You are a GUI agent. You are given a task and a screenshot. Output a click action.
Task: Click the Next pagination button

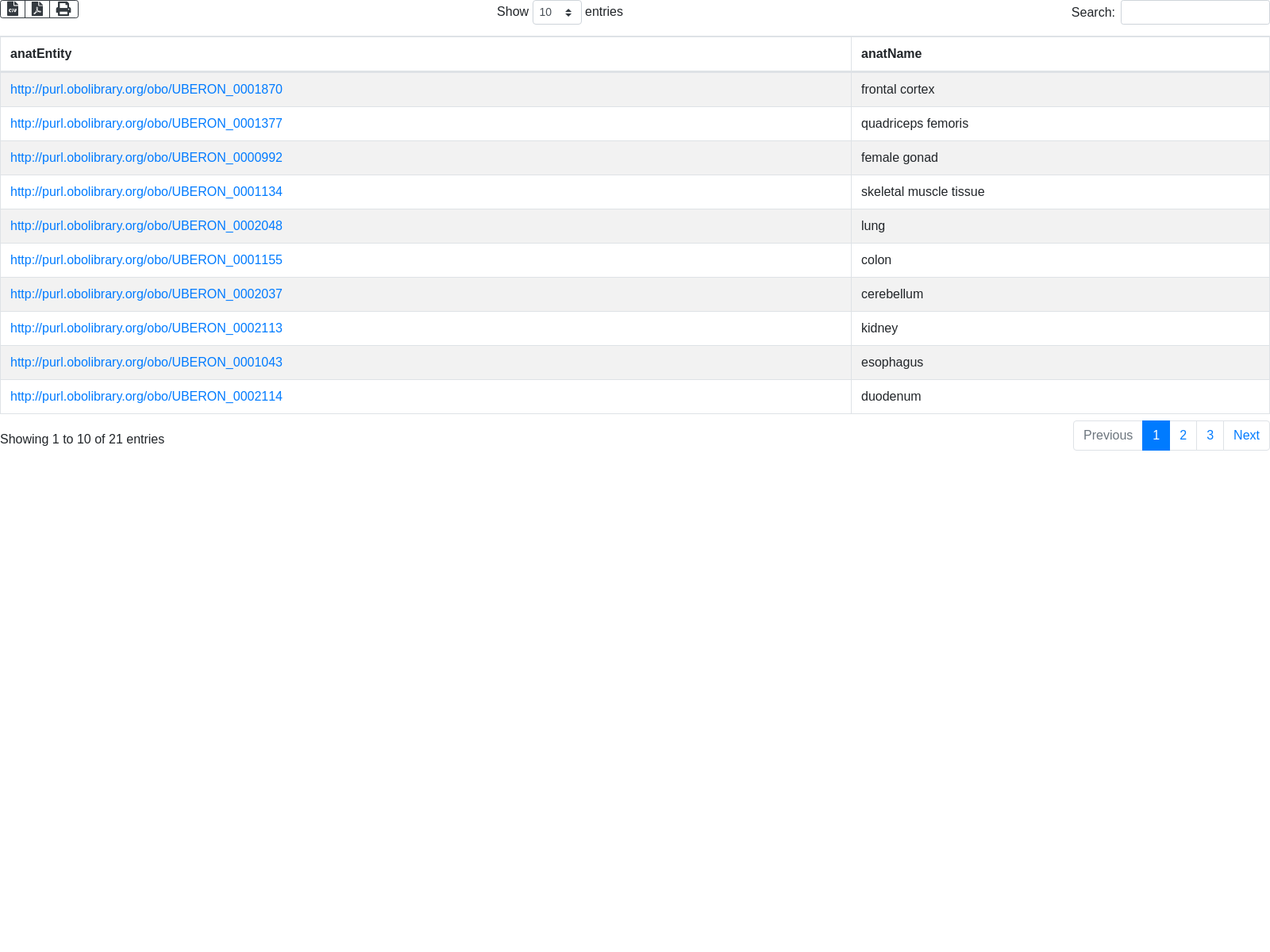(x=1246, y=436)
